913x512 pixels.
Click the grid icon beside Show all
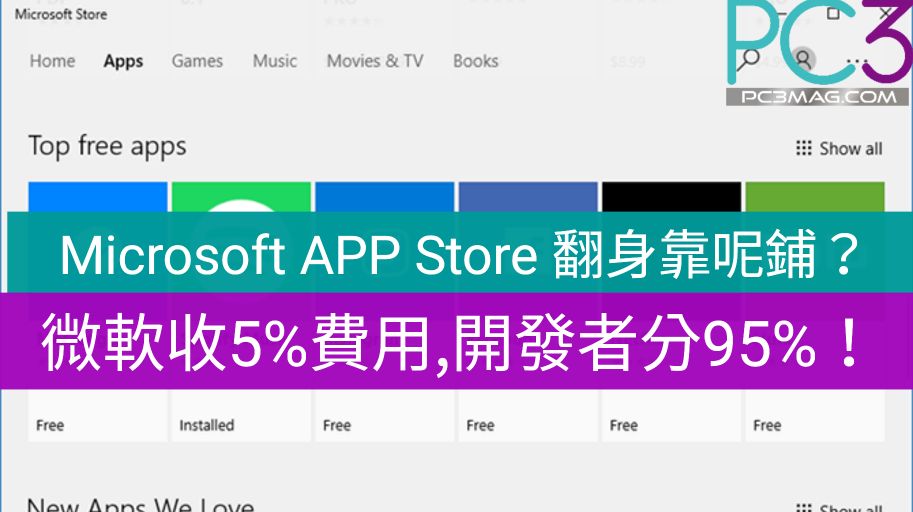click(x=803, y=148)
